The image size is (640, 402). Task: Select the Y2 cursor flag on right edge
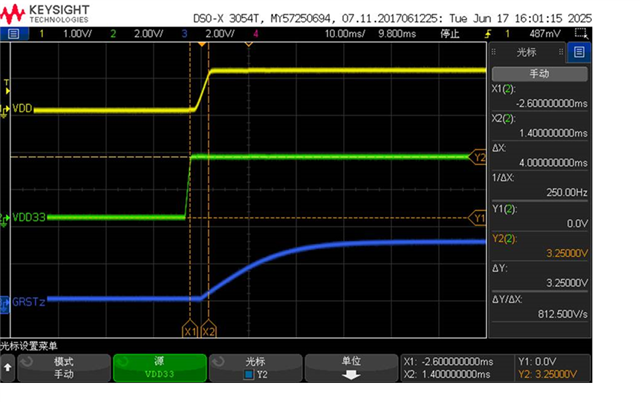coord(478,158)
